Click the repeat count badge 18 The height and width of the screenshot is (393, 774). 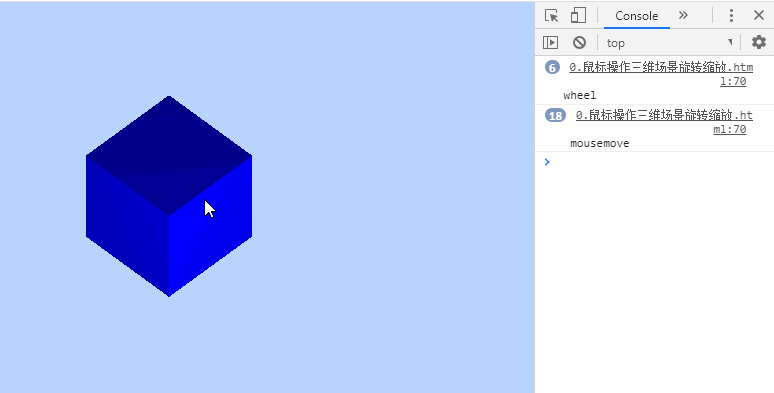tap(555, 116)
